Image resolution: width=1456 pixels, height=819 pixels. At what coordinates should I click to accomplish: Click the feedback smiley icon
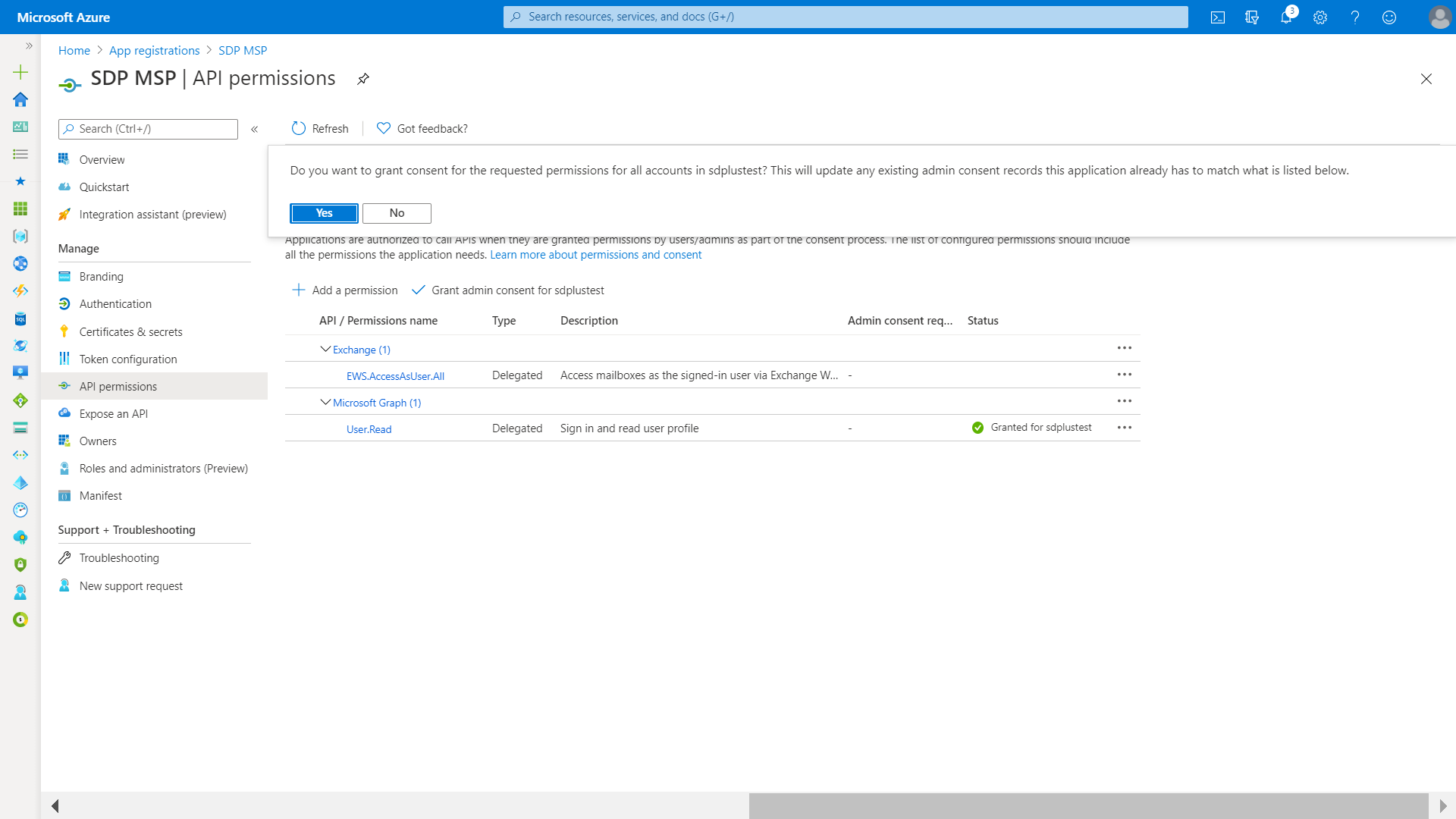1389,17
